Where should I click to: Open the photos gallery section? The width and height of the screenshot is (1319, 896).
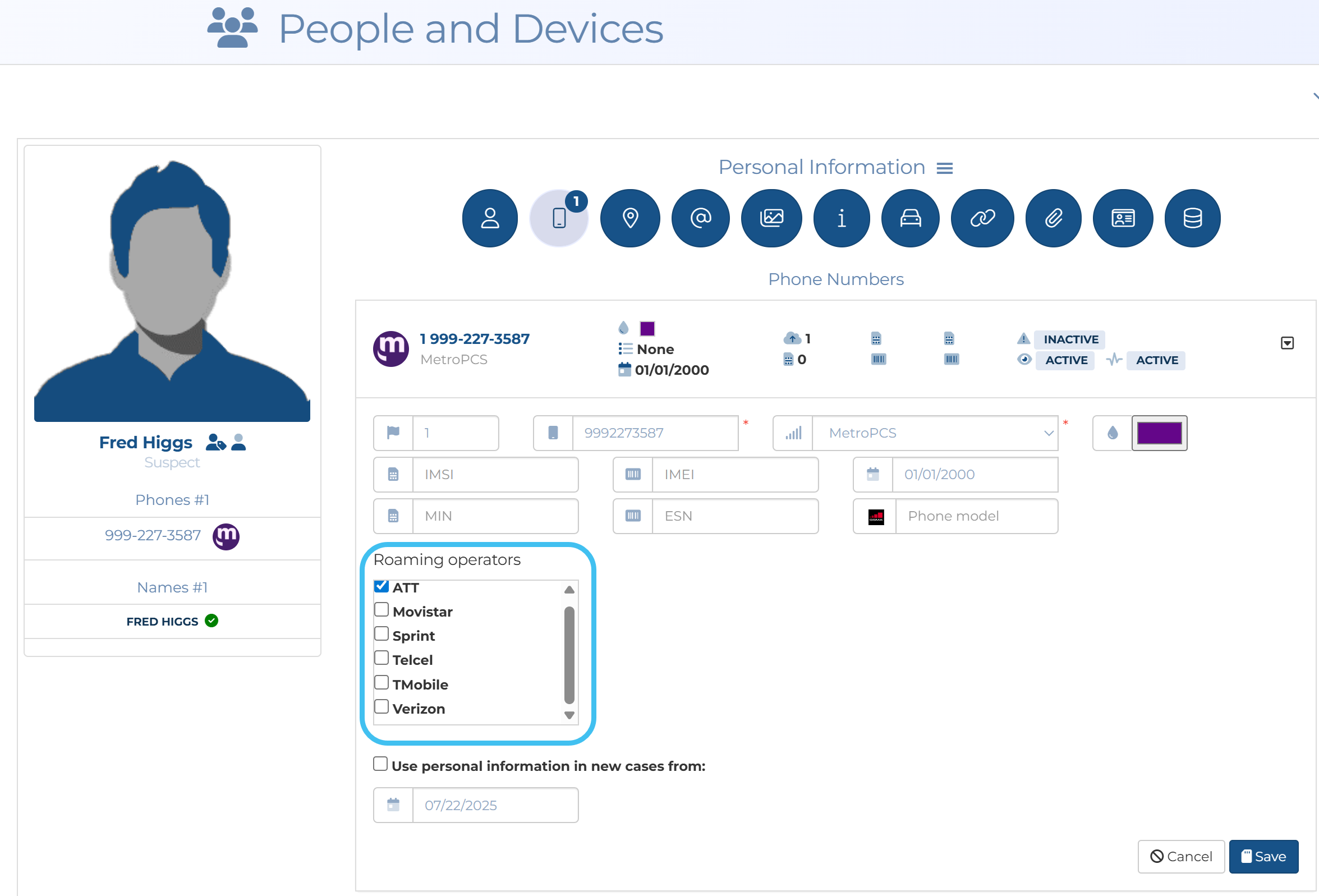pos(771,218)
